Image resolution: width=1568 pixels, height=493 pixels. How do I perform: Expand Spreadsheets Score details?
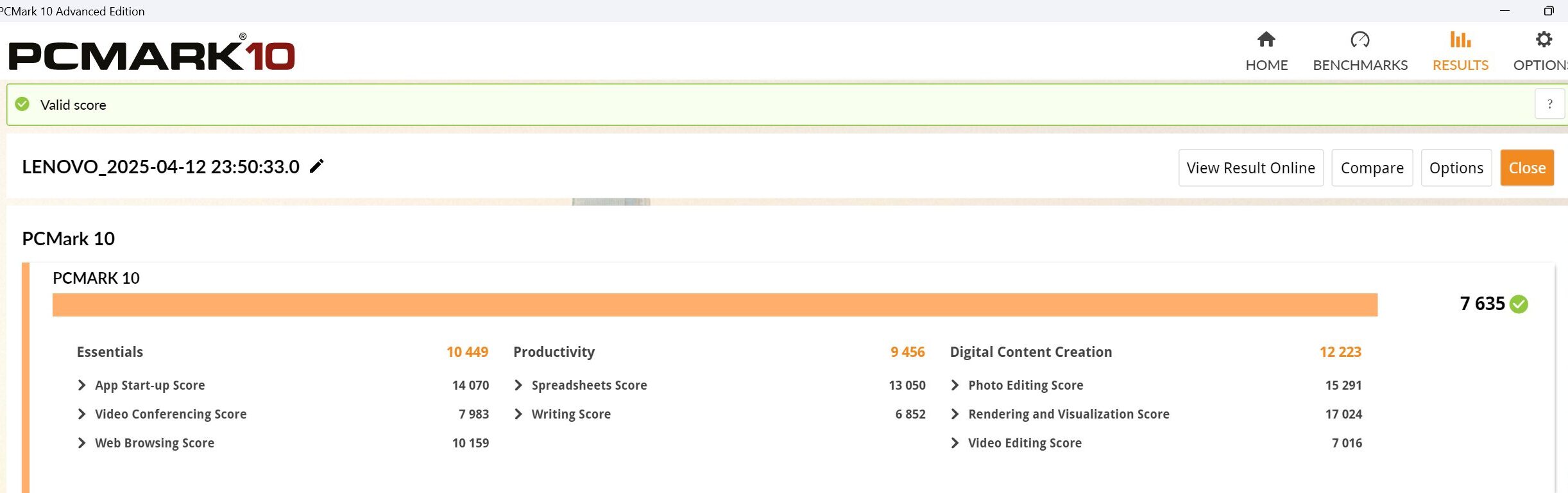(x=518, y=385)
